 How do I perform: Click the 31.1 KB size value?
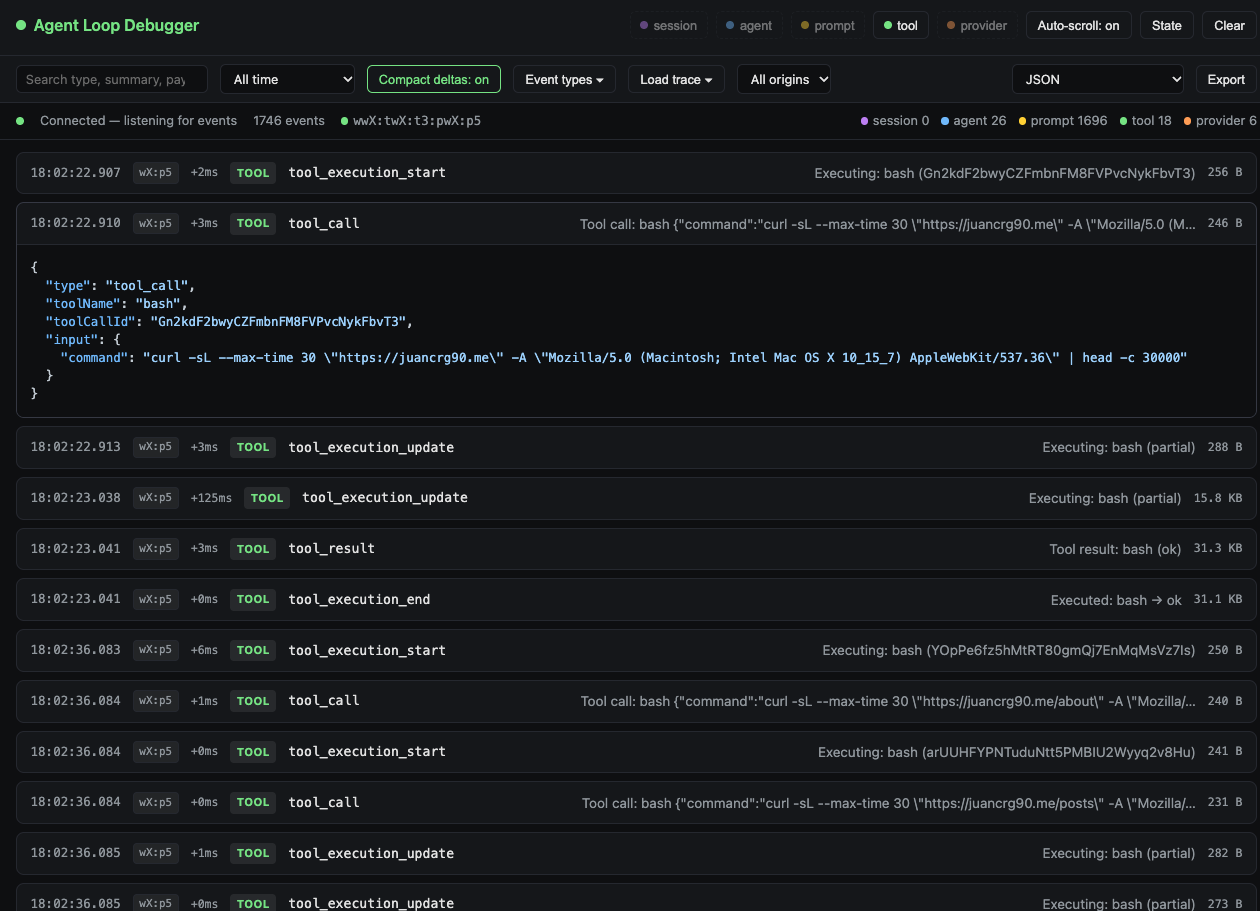1218,600
